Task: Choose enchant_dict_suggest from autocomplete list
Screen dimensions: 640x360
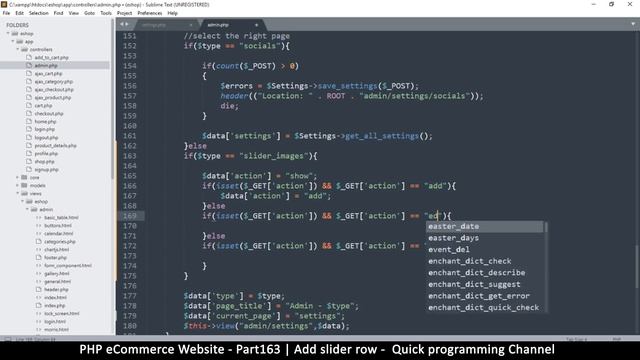Action: click(485, 284)
